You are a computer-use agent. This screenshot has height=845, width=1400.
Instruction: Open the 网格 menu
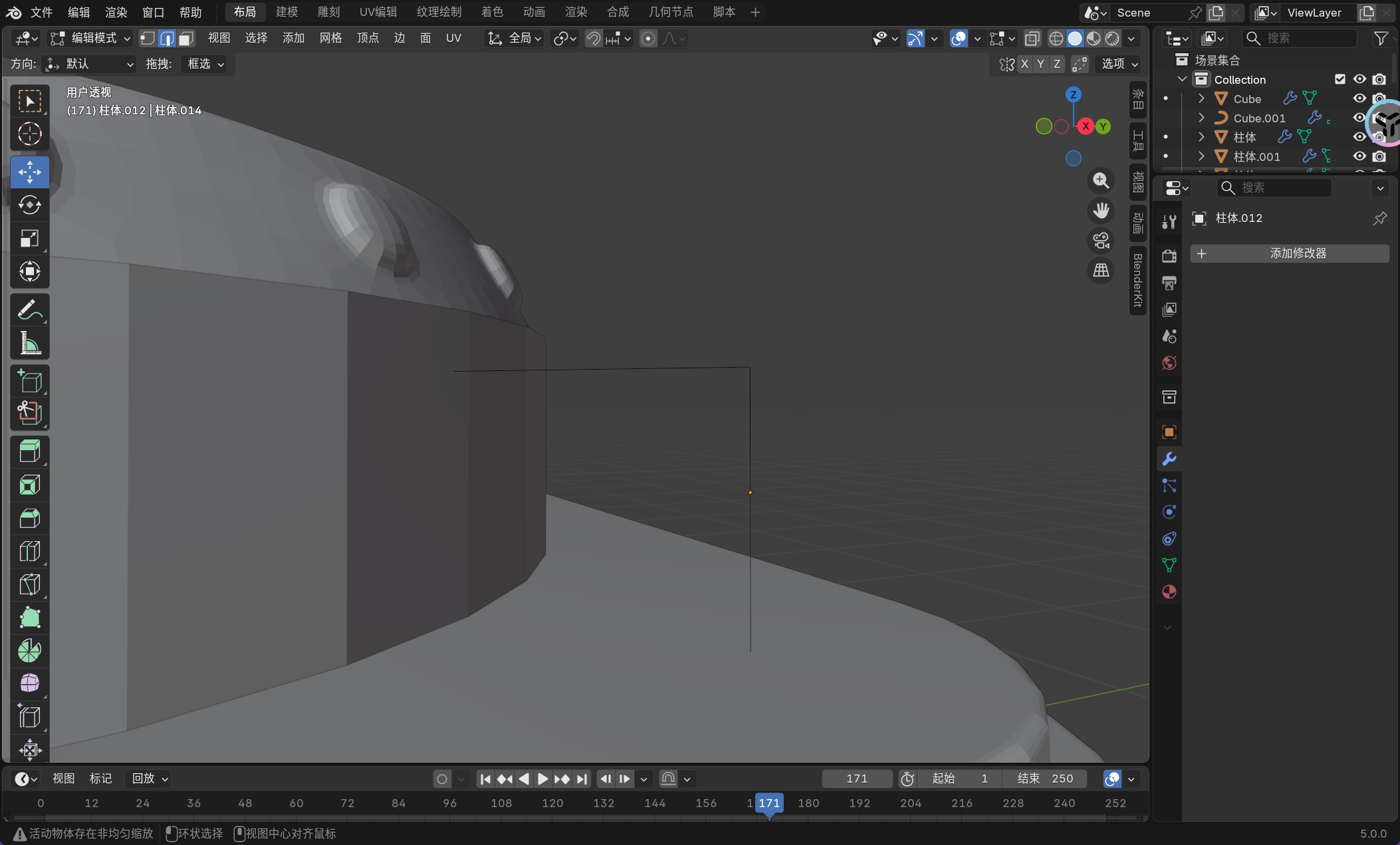(x=330, y=39)
